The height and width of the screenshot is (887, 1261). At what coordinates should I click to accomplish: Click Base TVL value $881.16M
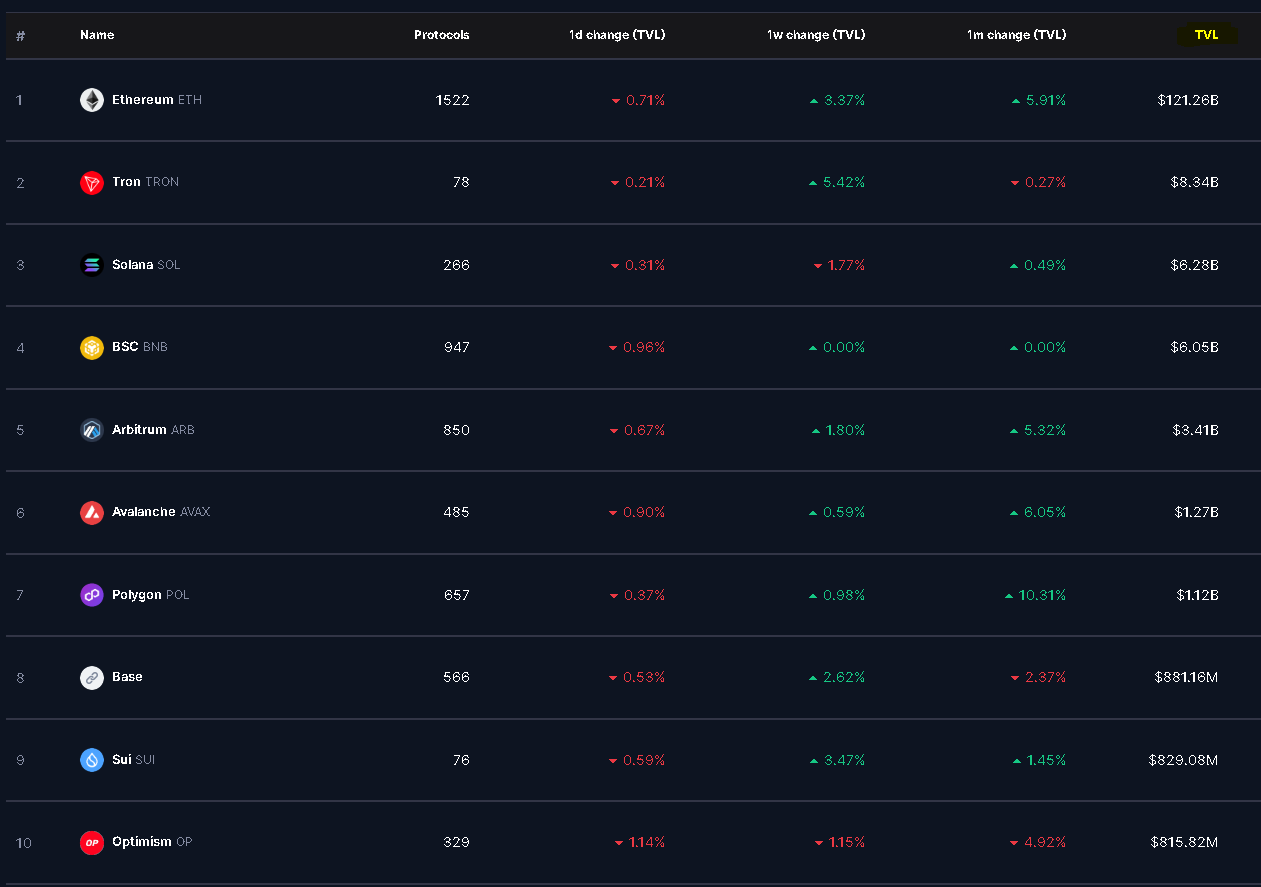(1186, 678)
